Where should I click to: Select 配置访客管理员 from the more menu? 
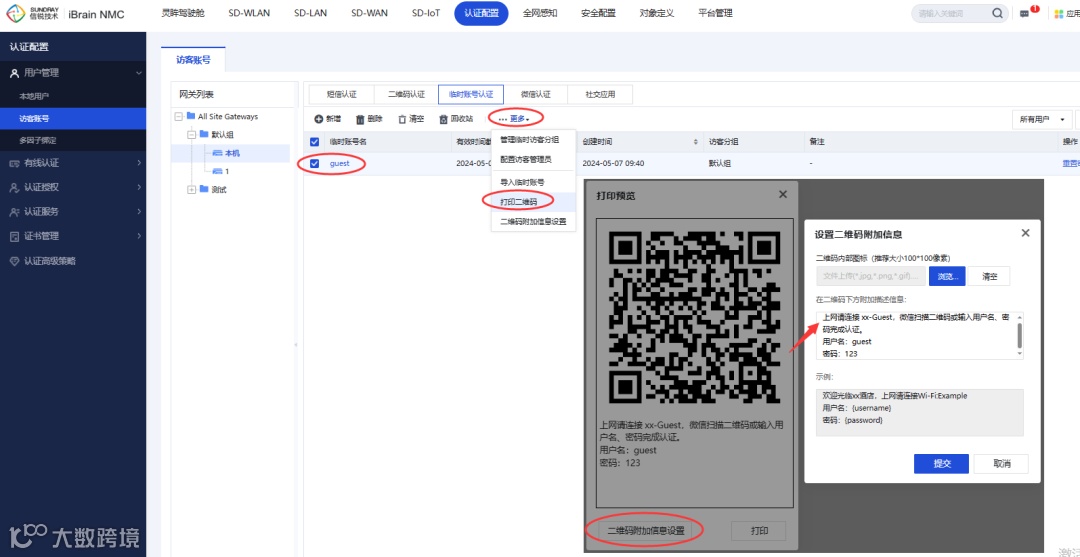pos(533,159)
